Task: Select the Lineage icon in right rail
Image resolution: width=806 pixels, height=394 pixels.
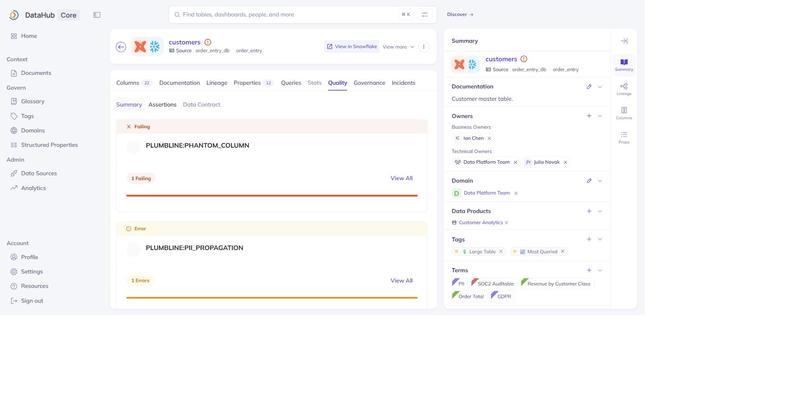Action: click(624, 89)
